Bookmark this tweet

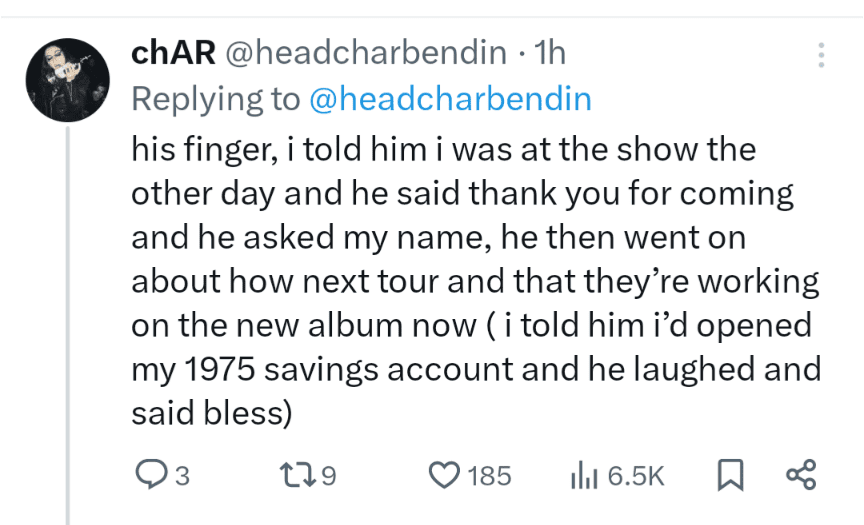tap(731, 475)
